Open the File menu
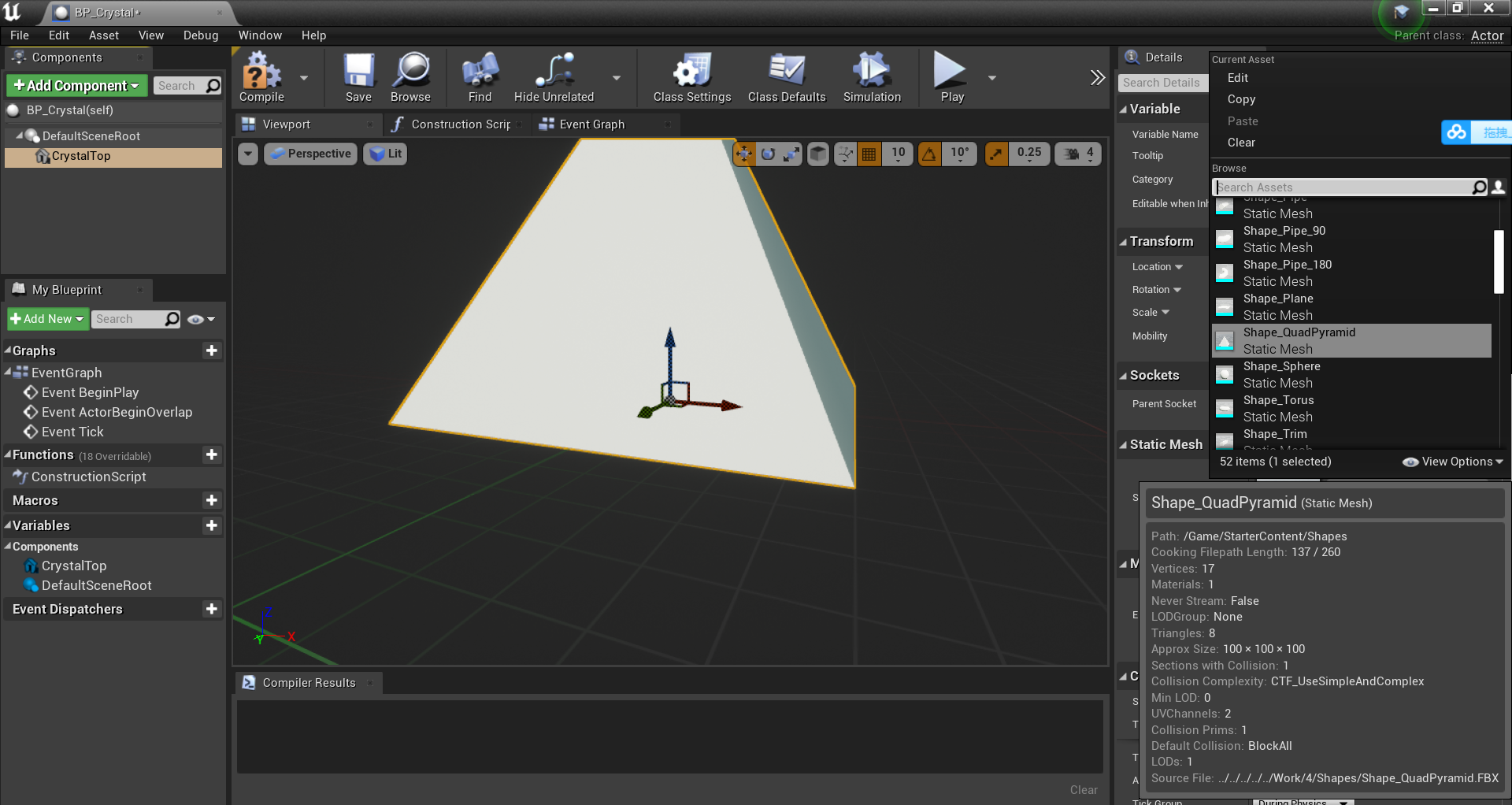1512x805 pixels. pyautogui.click(x=20, y=35)
